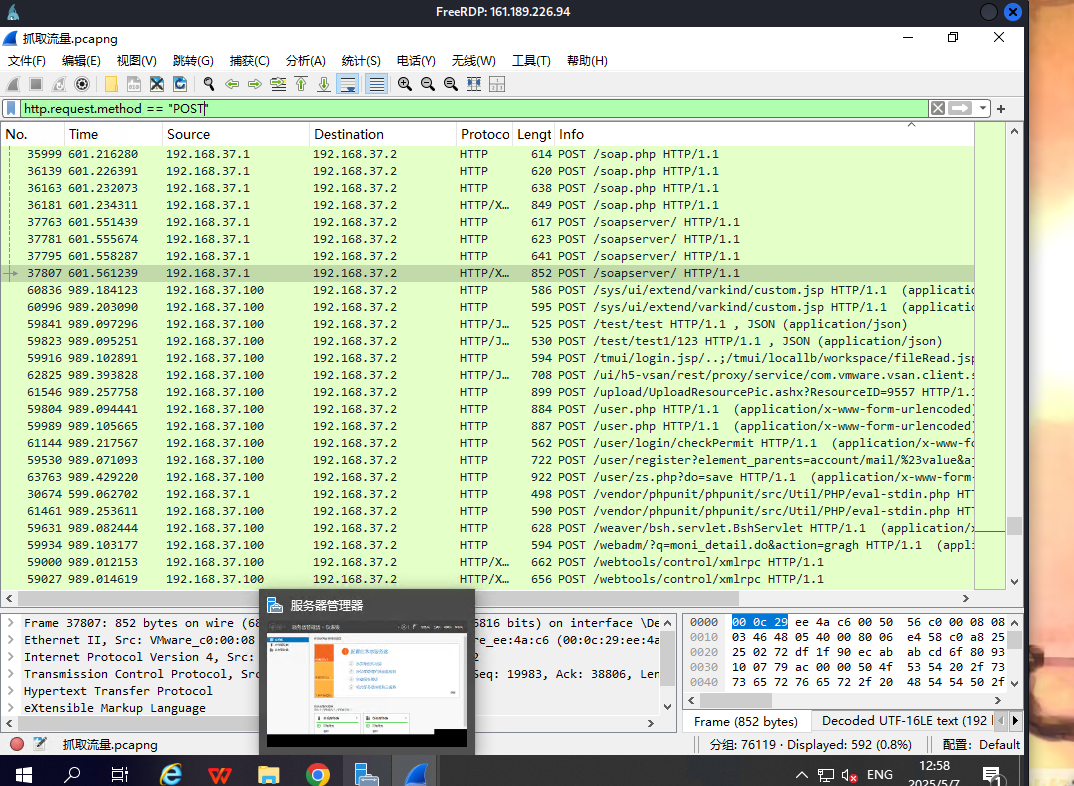The height and width of the screenshot is (786, 1074).
Task: Open Google Chrome from taskbar
Action: pos(317,774)
